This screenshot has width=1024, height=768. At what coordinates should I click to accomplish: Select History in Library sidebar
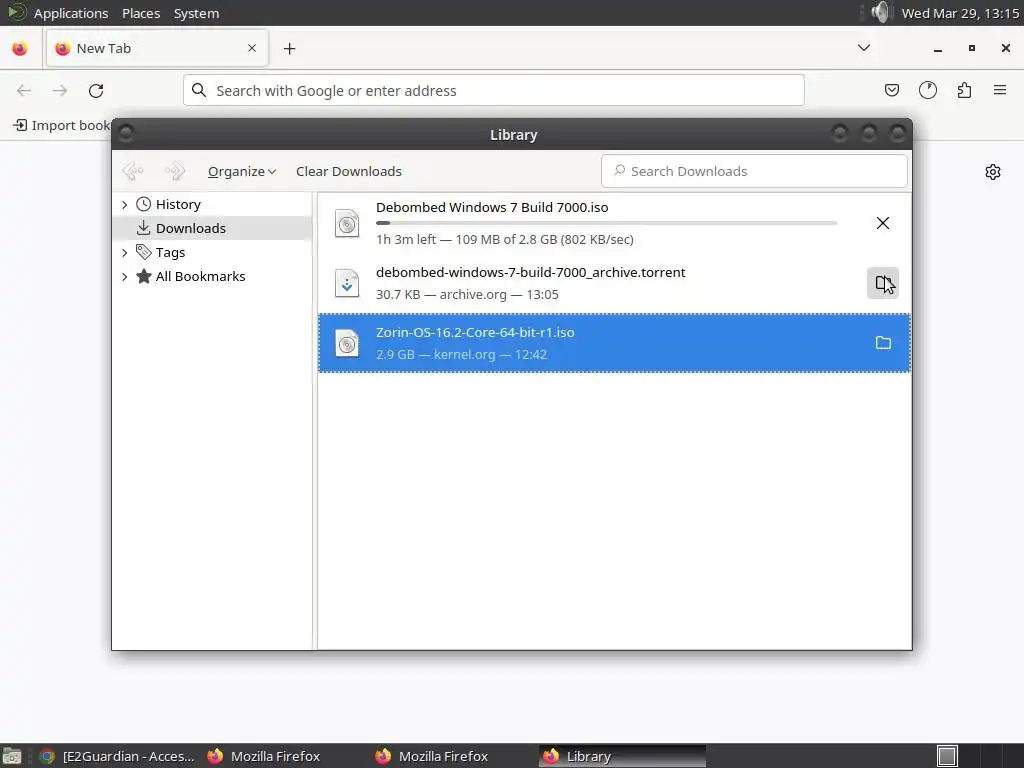pyautogui.click(x=212, y=204)
